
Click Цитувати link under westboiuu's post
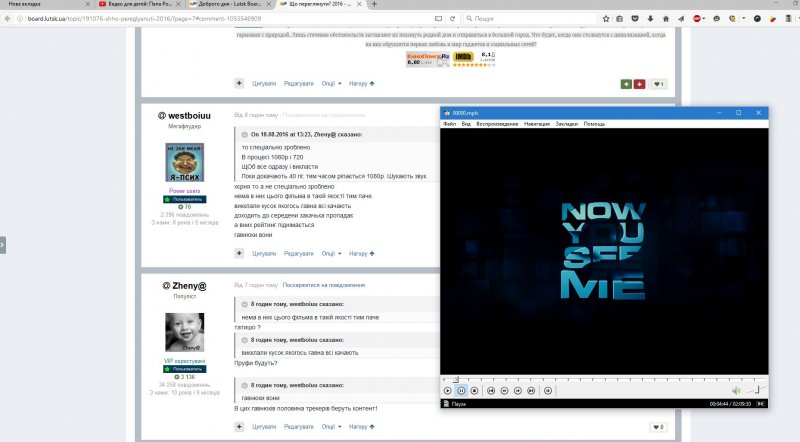[264, 253]
